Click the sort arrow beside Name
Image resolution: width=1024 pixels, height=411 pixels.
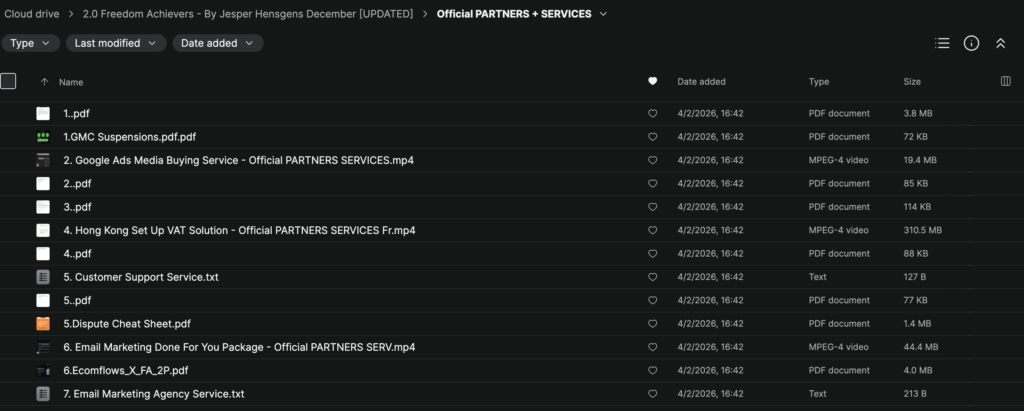coord(44,82)
